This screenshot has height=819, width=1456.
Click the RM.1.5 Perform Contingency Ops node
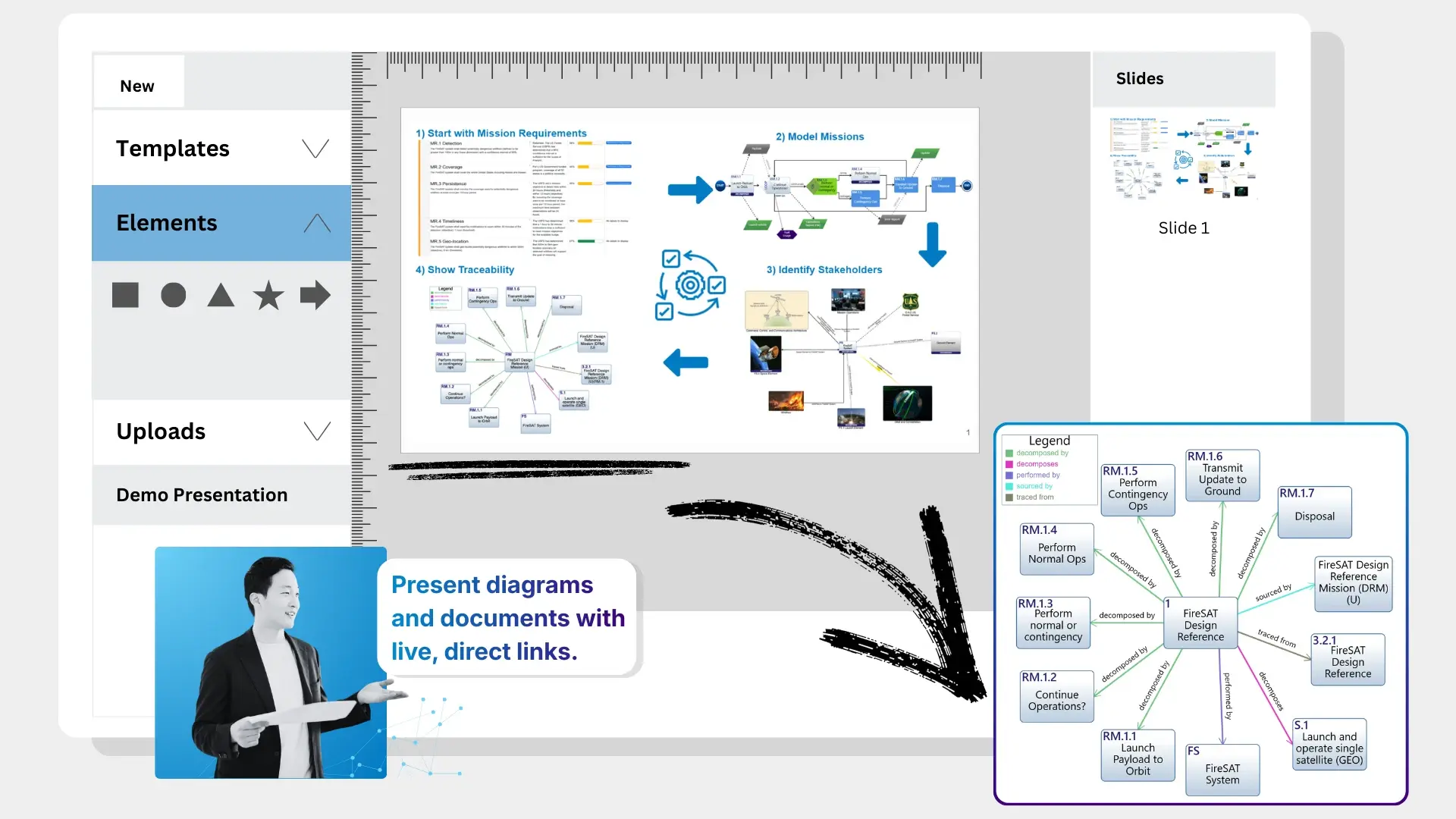(1137, 489)
